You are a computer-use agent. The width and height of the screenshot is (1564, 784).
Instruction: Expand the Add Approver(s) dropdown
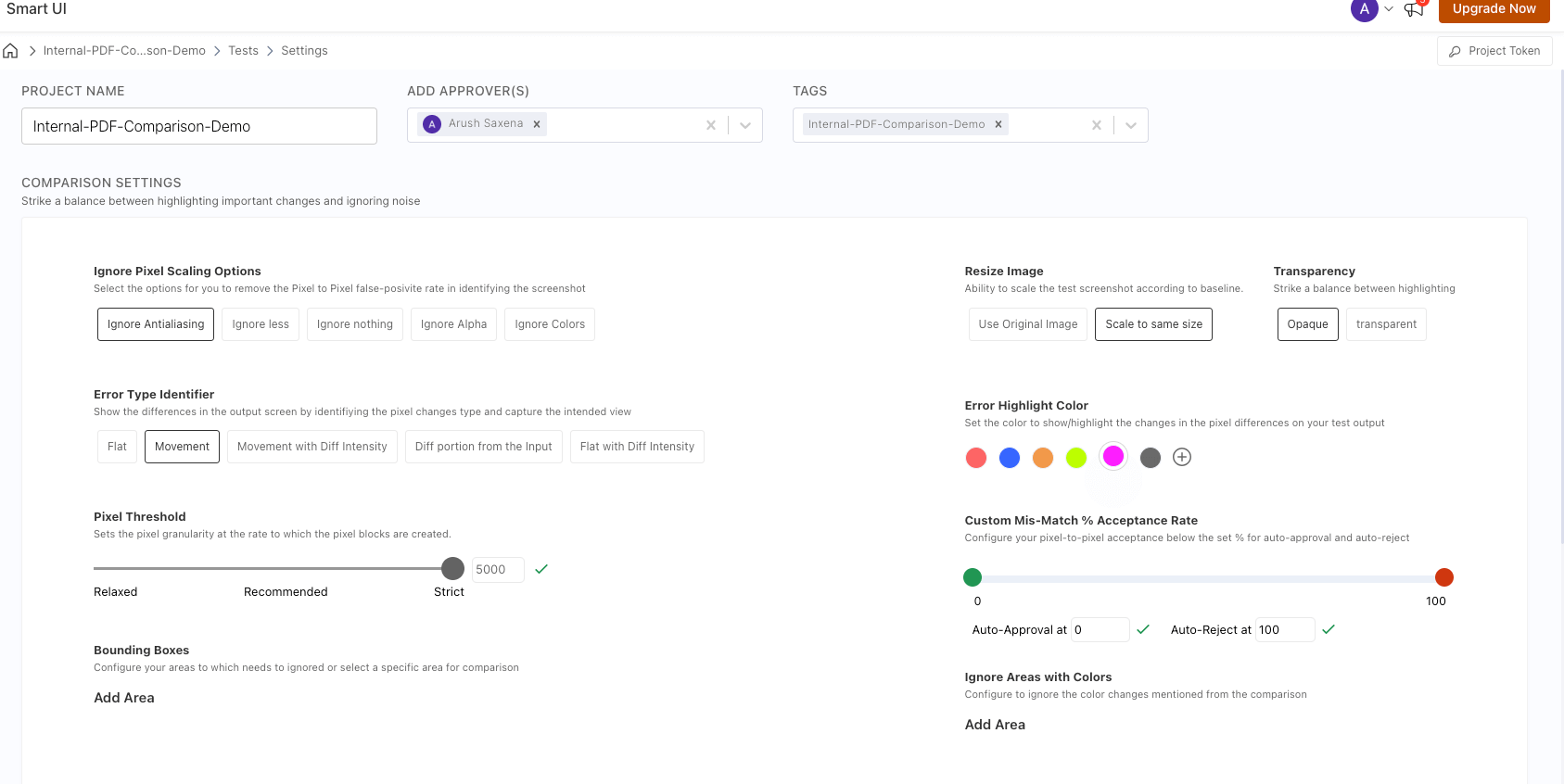tap(745, 125)
